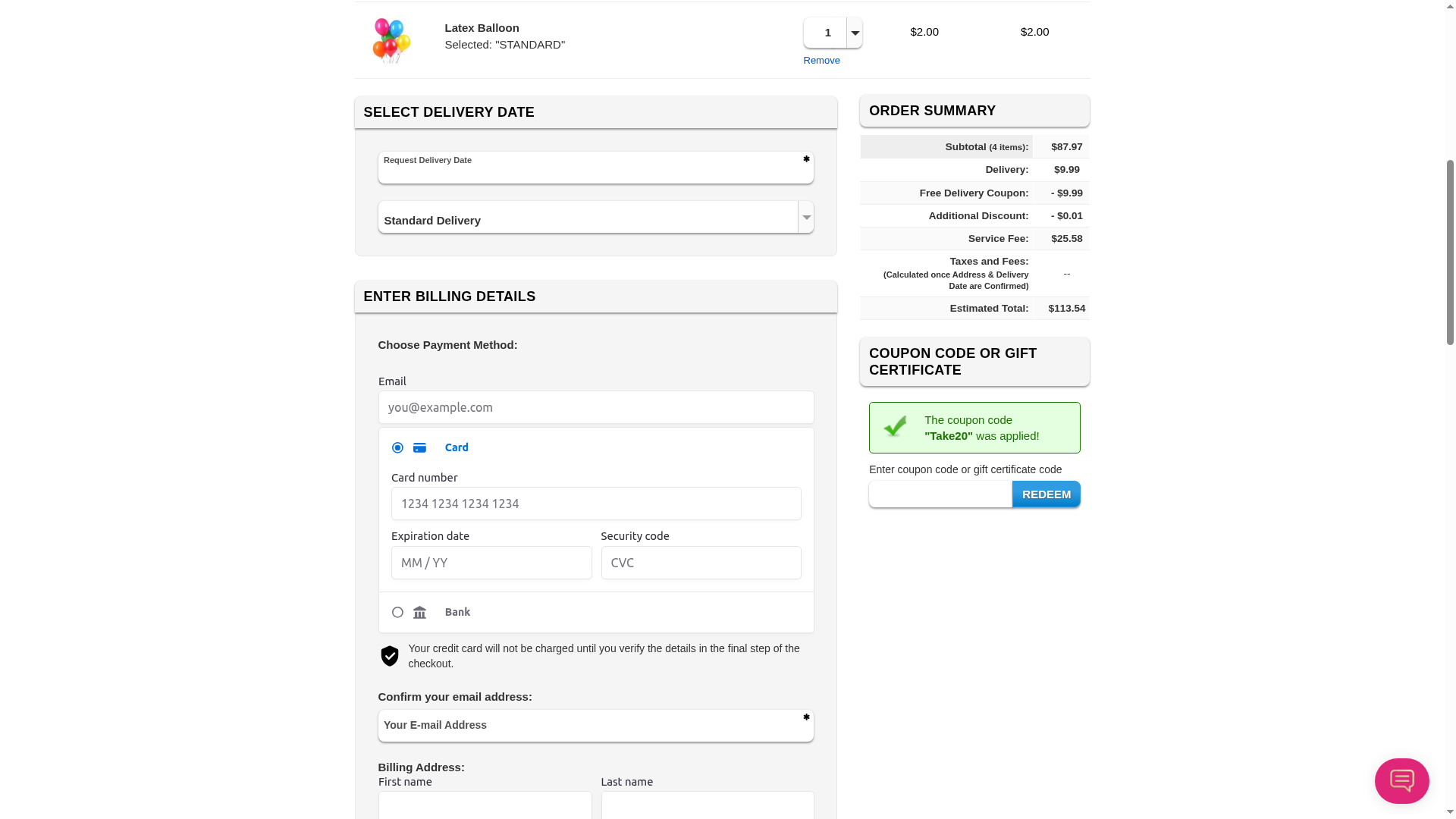
Task: Open the quantity dropdown arrow
Action: tap(855, 33)
